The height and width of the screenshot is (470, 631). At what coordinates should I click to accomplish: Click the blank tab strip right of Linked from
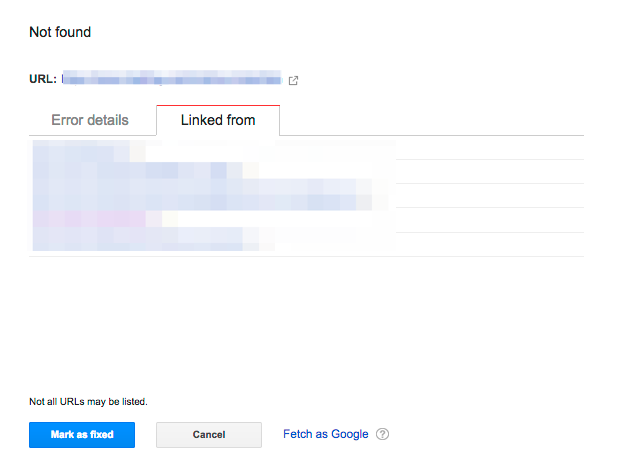[432, 121]
